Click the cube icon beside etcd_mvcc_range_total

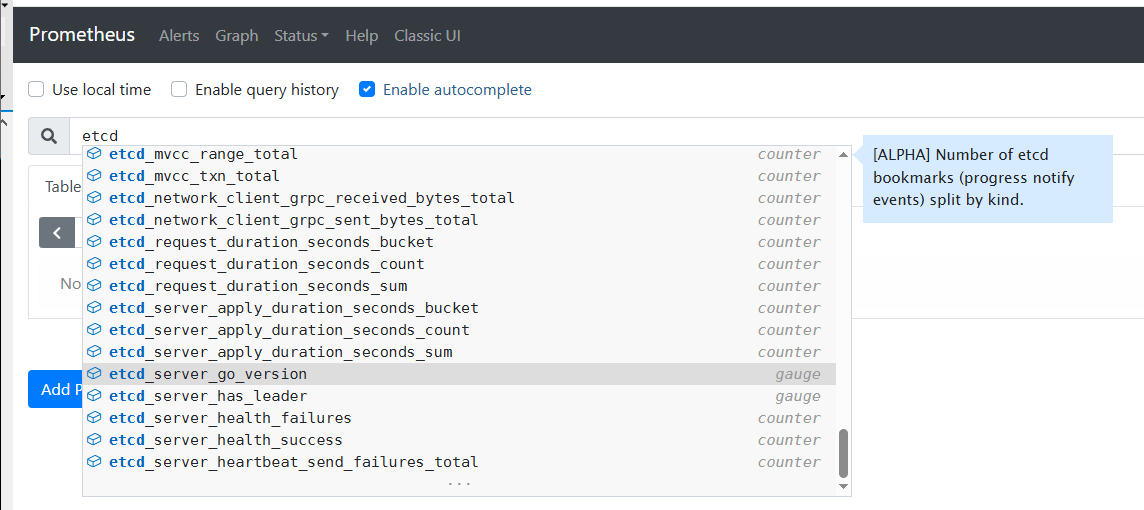pyautogui.click(x=94, y=154)
